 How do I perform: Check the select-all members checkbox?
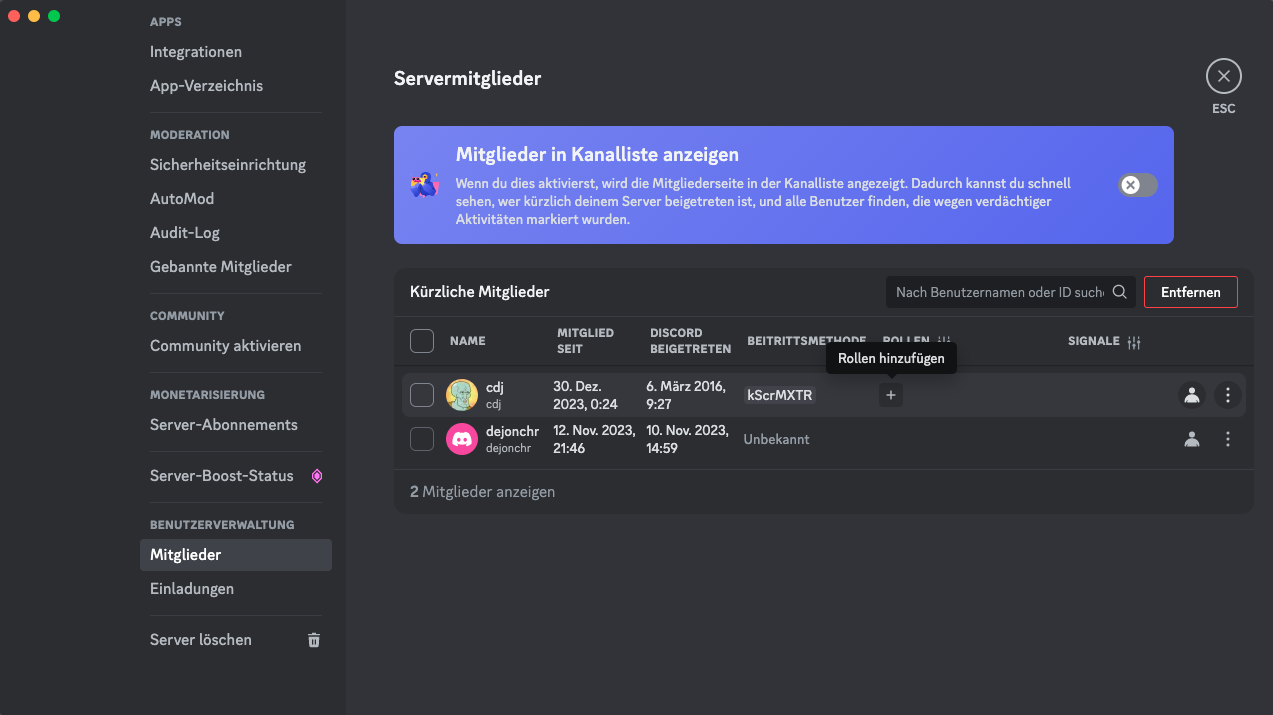click(x=422, y=341)
